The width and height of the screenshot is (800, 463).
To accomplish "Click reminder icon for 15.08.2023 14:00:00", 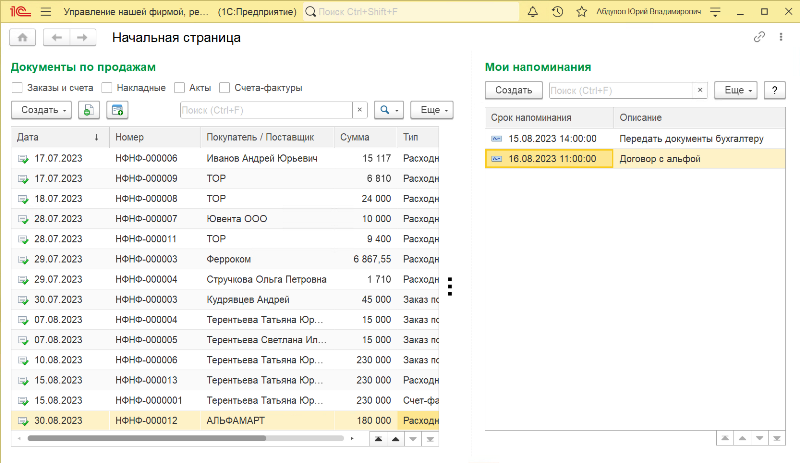I will click(496, 139).
